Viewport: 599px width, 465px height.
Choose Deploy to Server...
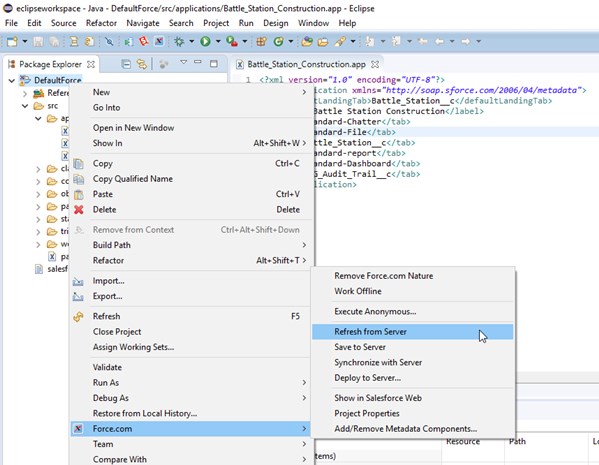(x=413, y=378)
